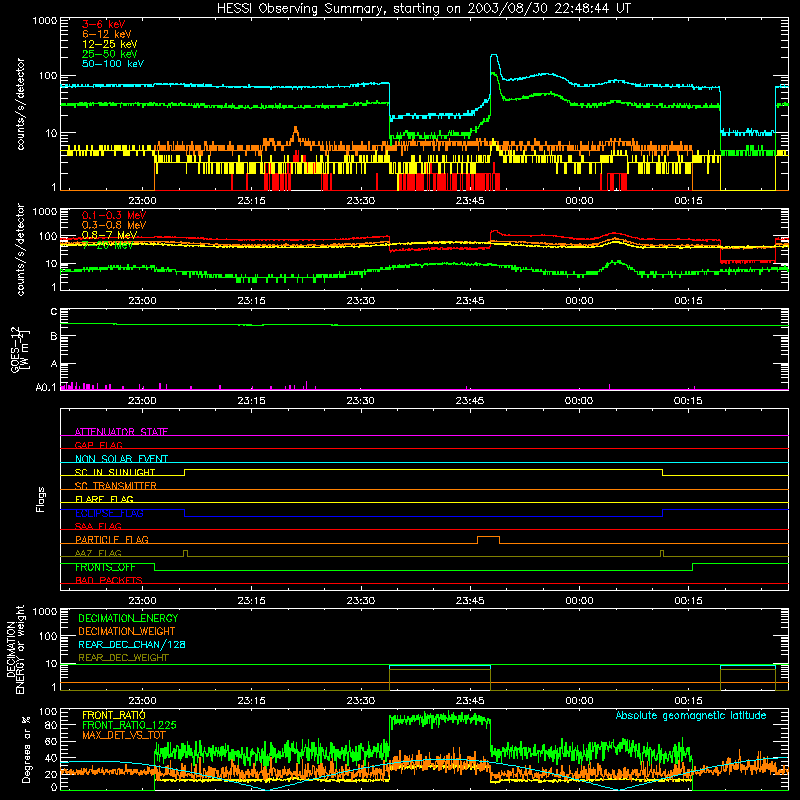Click the ECLIPSE_FLAG label
The image size is (800, 800).
(x=109, y=513)
